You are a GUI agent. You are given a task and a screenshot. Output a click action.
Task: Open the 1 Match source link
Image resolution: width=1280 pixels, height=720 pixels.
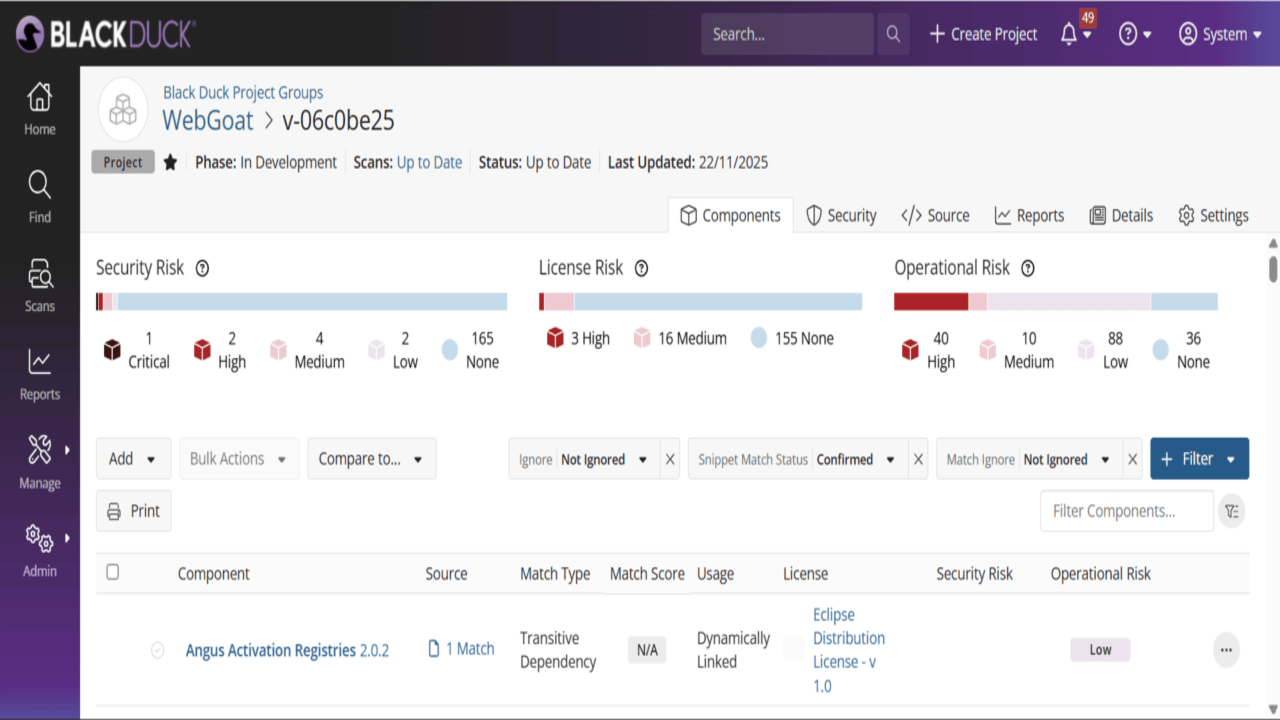461,649
